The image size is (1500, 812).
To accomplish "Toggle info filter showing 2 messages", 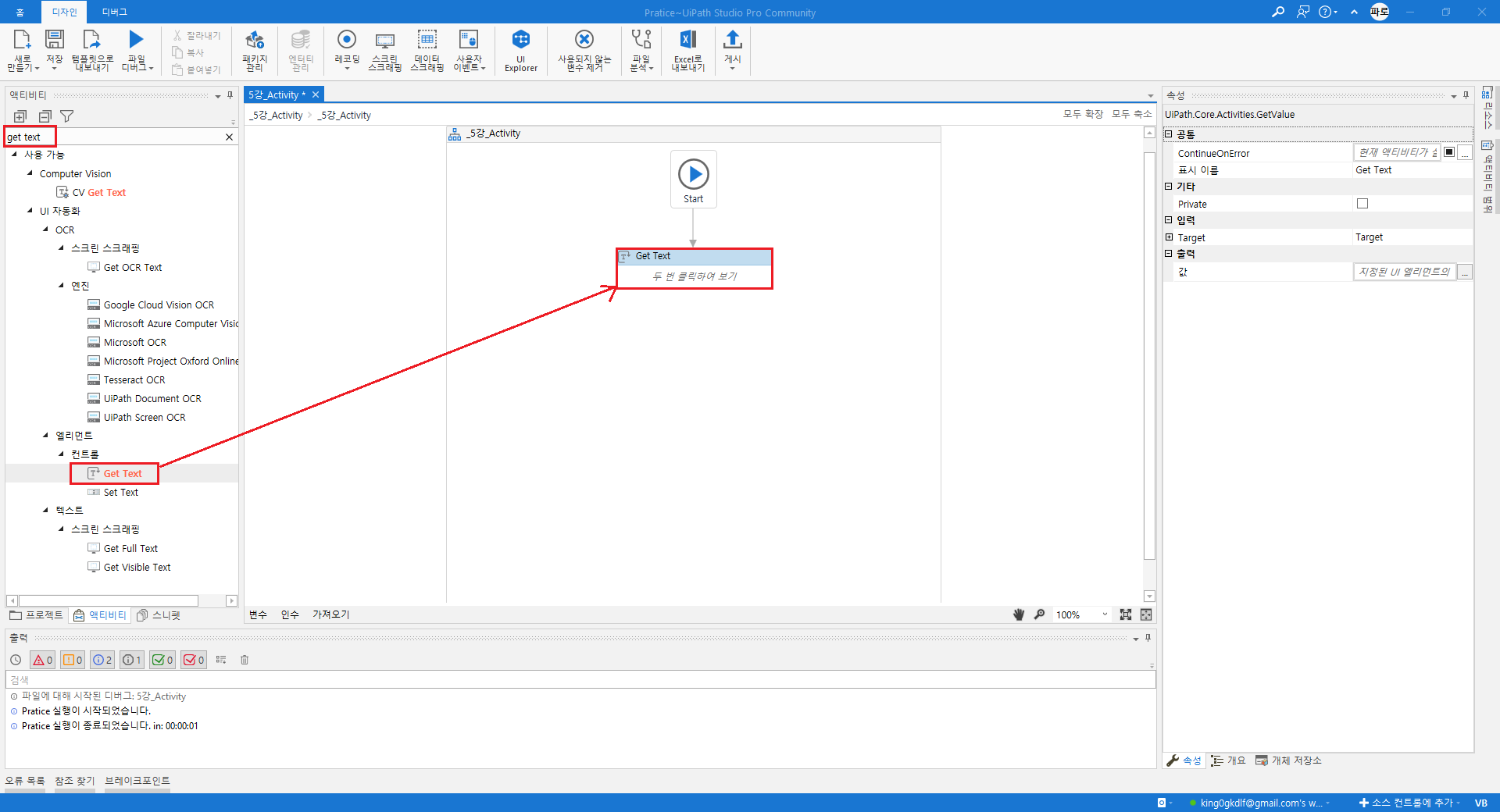I will tap(102, 660).
